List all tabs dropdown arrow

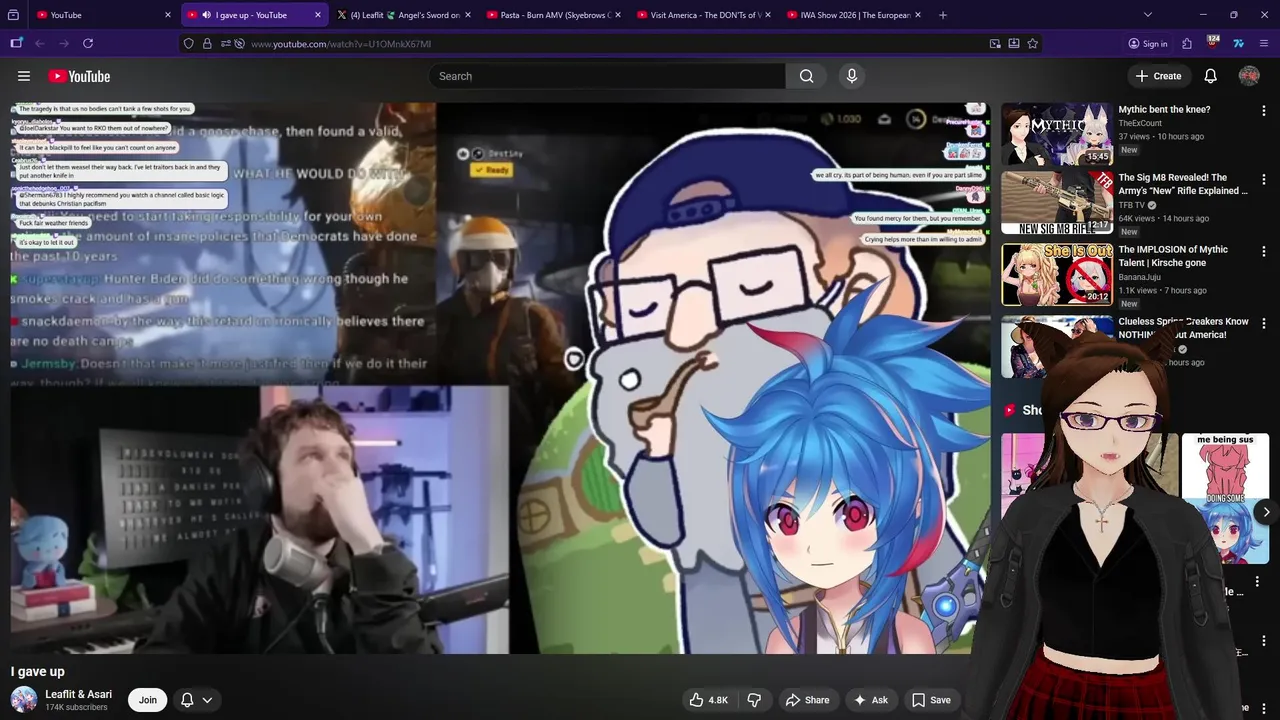1148,15
